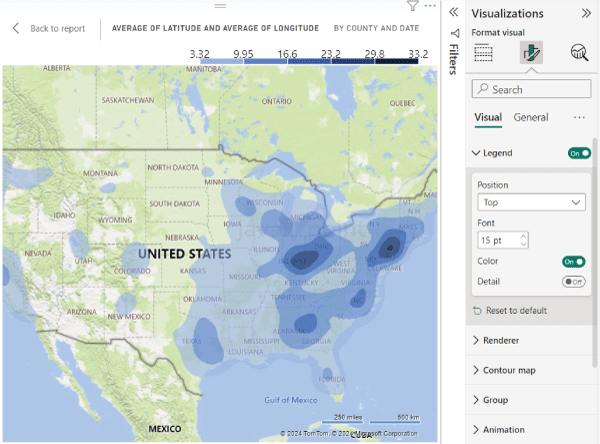This screenshot has height=444, width=600.
Task: Click the legend value 9.95
Action: (x=243, y=54)
